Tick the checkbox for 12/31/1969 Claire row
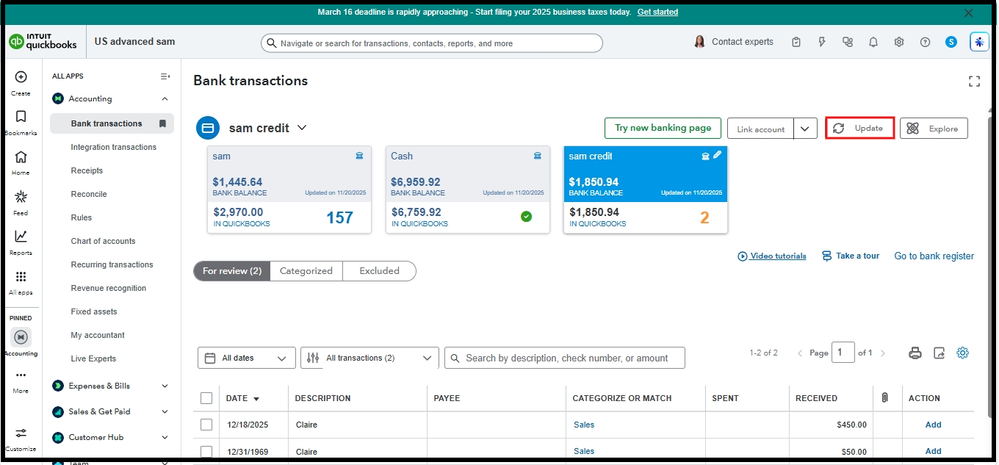Viewport: 999px width, 465px height. tap(206, 451)
